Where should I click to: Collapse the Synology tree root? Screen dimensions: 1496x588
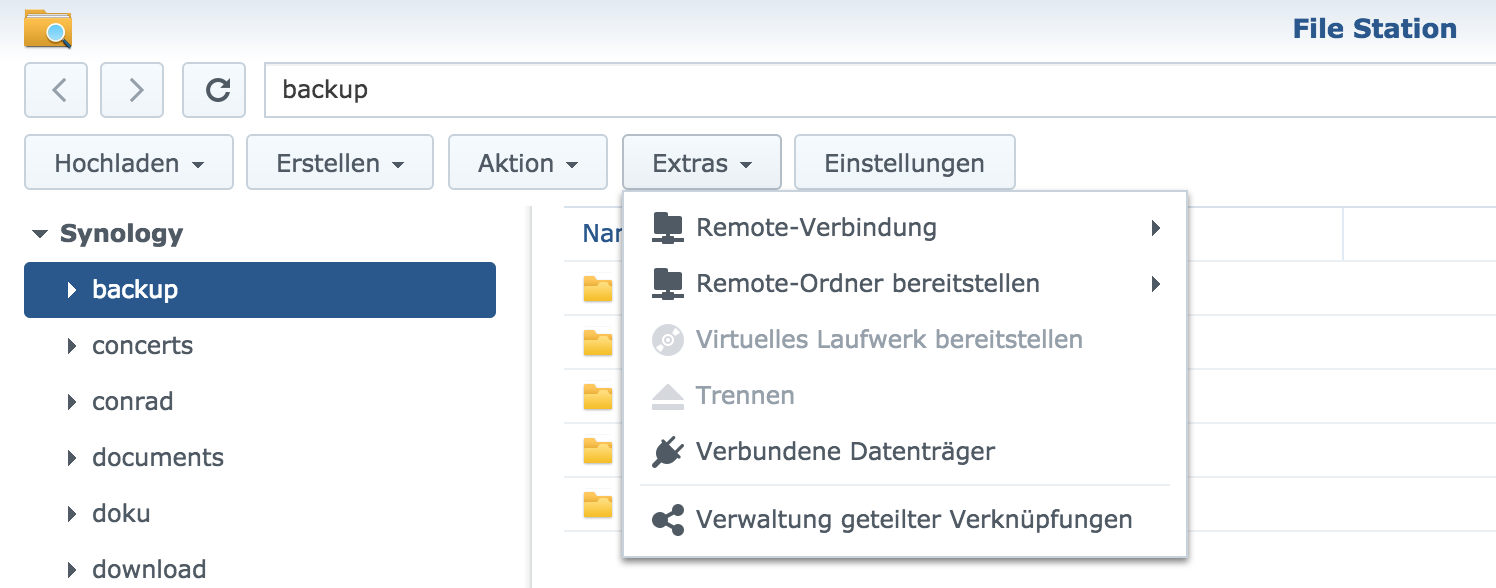click(x=40, y=234)
